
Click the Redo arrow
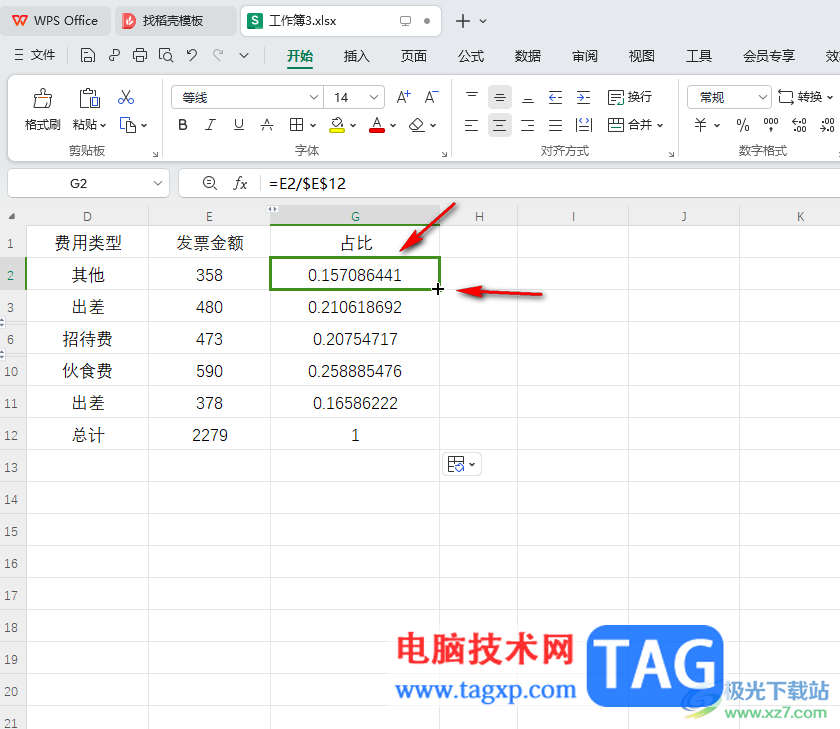point(218,55)
